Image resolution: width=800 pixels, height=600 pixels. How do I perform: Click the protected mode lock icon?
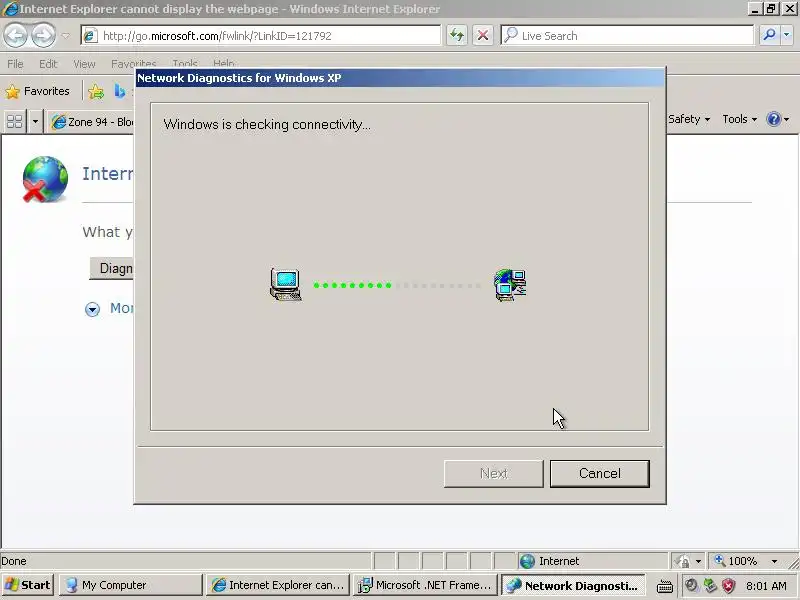pos(682,561)
